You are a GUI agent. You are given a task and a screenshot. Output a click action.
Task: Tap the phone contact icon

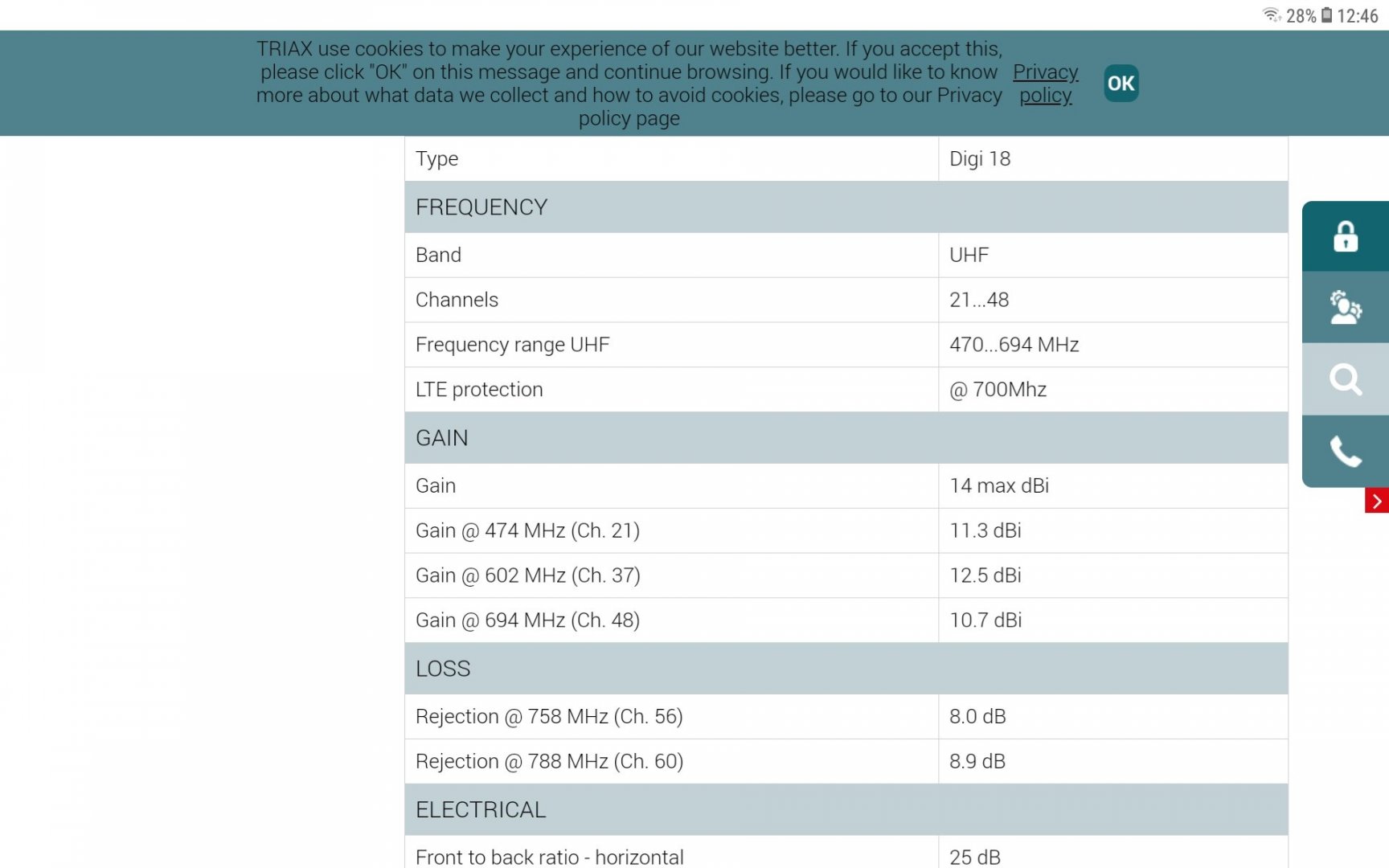(x=1345, y=451)
